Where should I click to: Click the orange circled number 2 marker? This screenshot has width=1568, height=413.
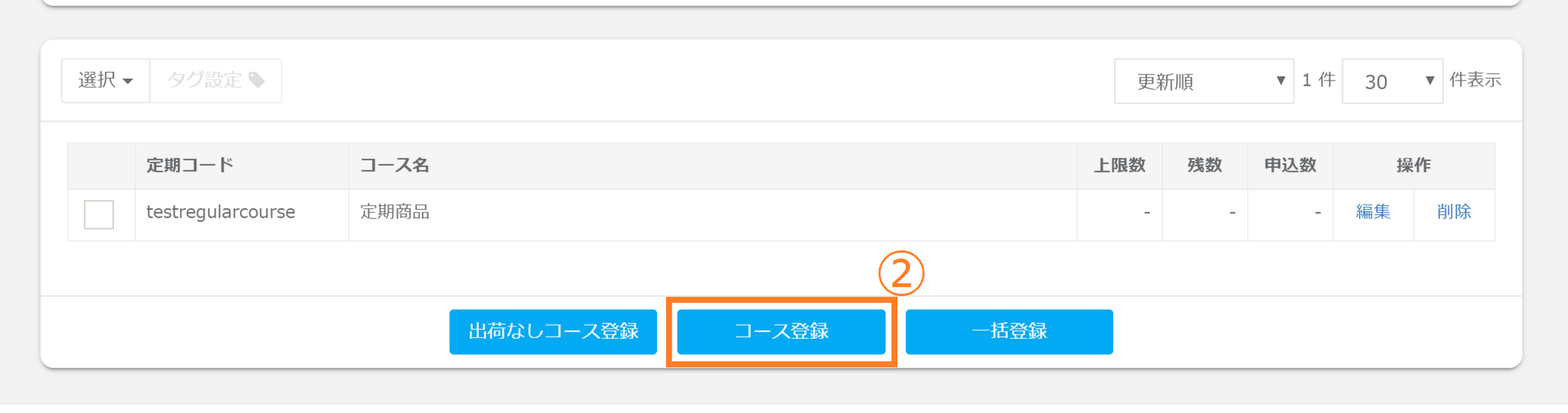(x=901, y=274)
